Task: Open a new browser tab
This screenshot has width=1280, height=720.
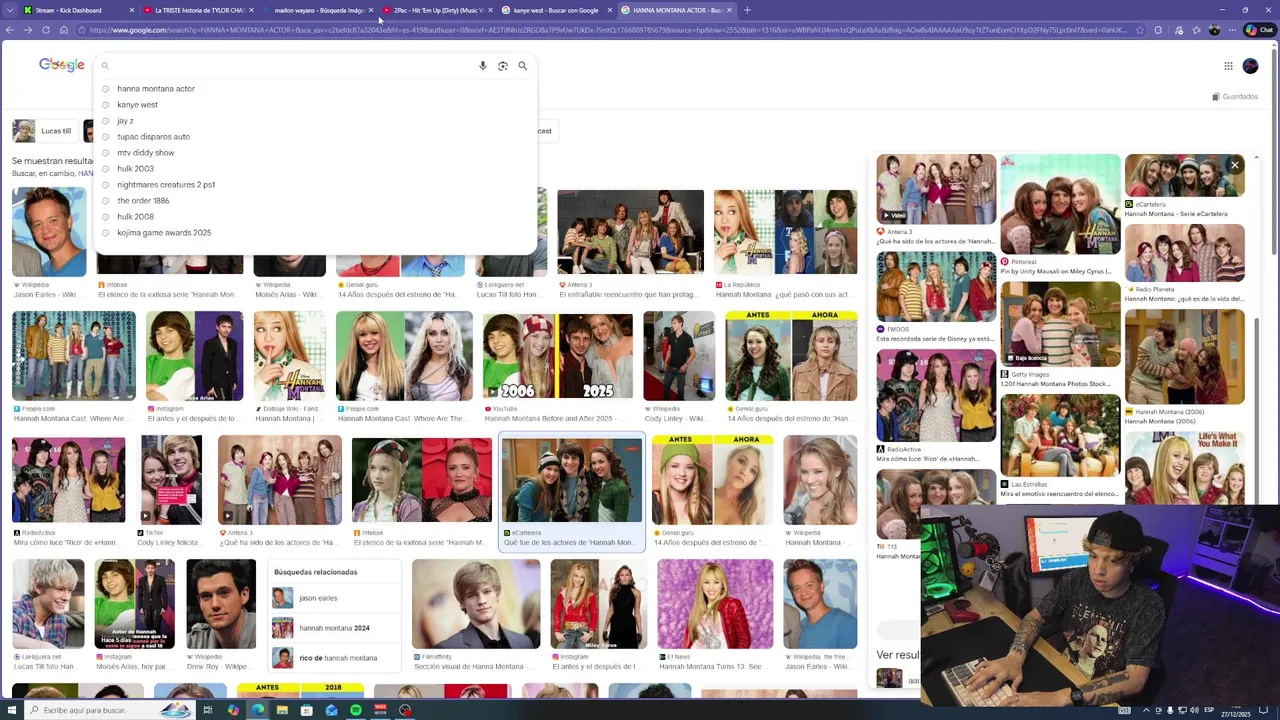Action: (747, 10)
